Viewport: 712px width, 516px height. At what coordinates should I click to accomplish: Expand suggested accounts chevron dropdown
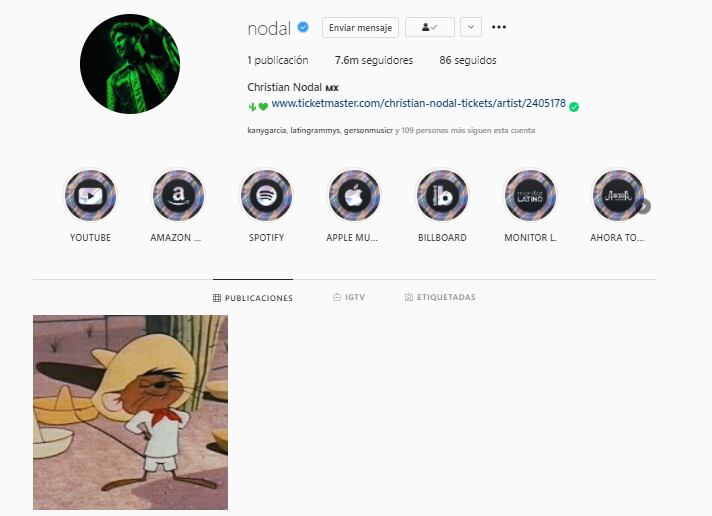click(471, 27)
